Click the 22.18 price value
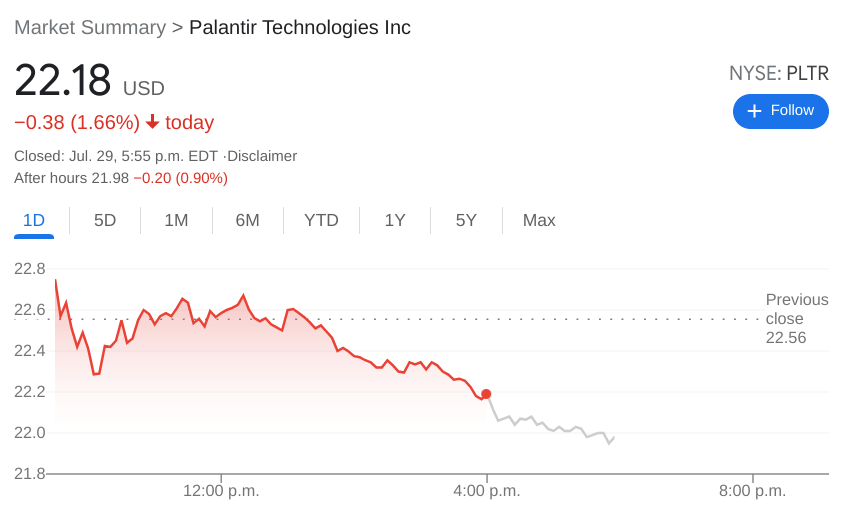The width and height of the screenshot is (841, 513). tap(62, 81)
